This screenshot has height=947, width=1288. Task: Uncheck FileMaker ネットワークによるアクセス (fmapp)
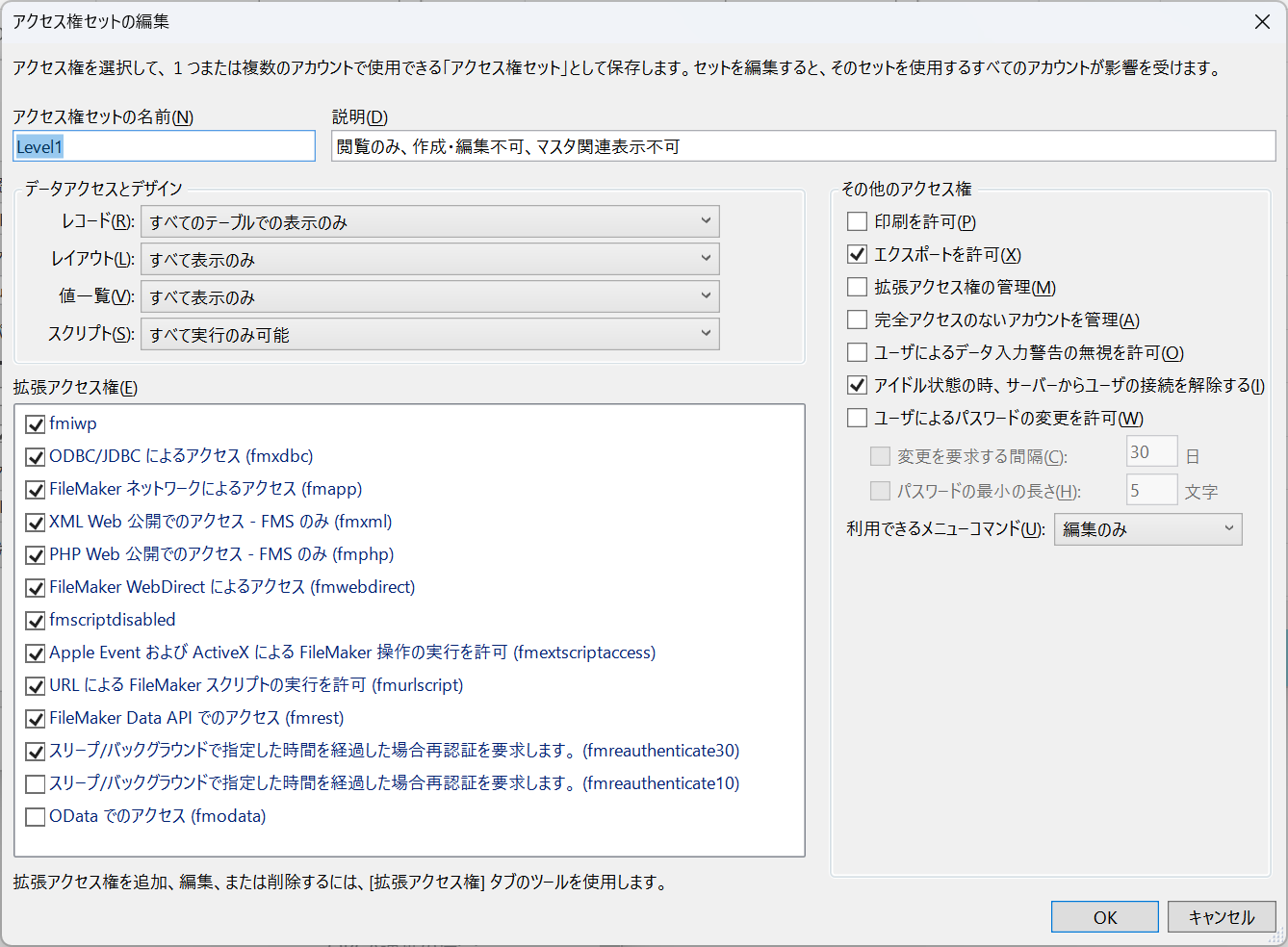(36, 490)
